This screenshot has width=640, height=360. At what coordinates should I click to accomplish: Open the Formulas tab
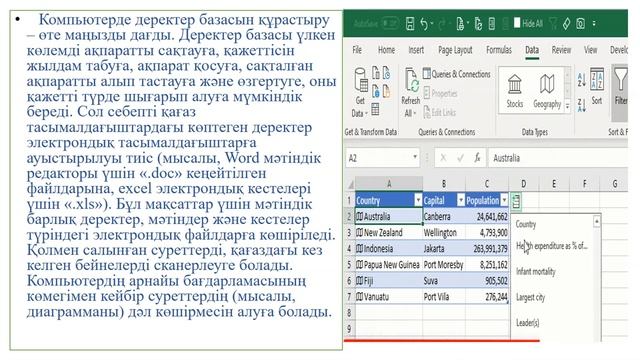pos(499,50)
